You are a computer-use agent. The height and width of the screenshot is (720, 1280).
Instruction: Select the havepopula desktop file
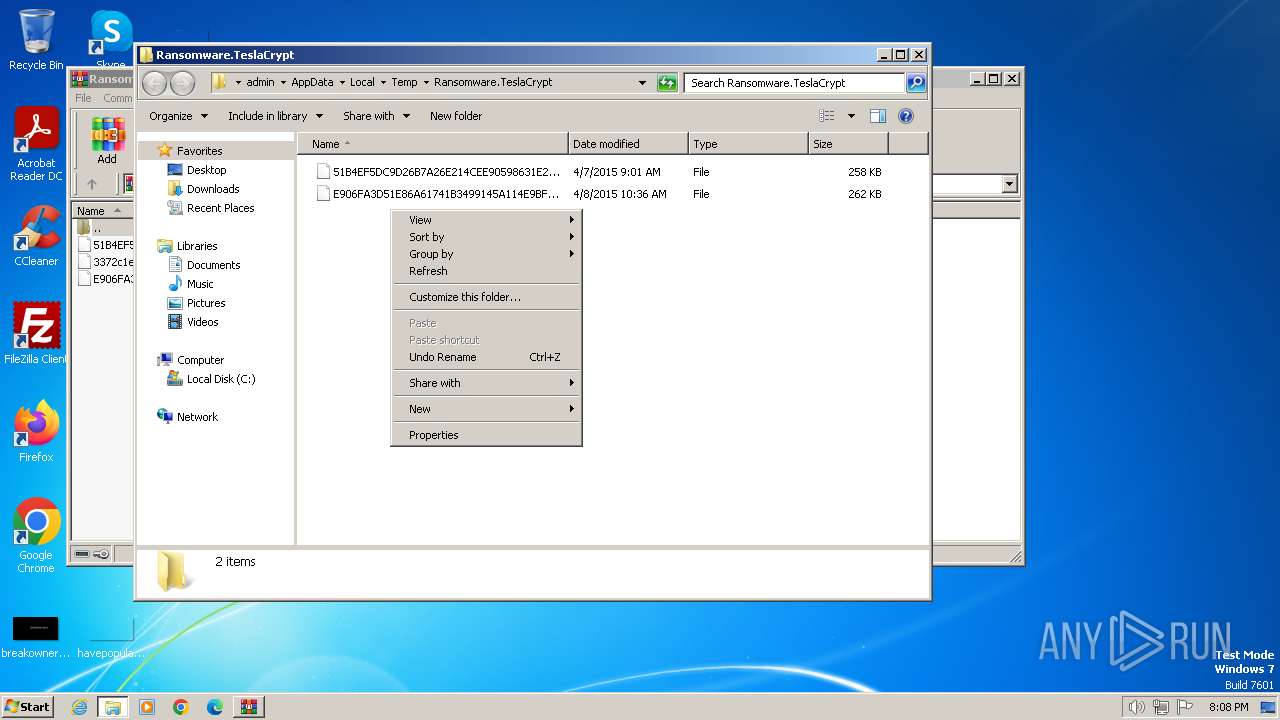point(111,637)
